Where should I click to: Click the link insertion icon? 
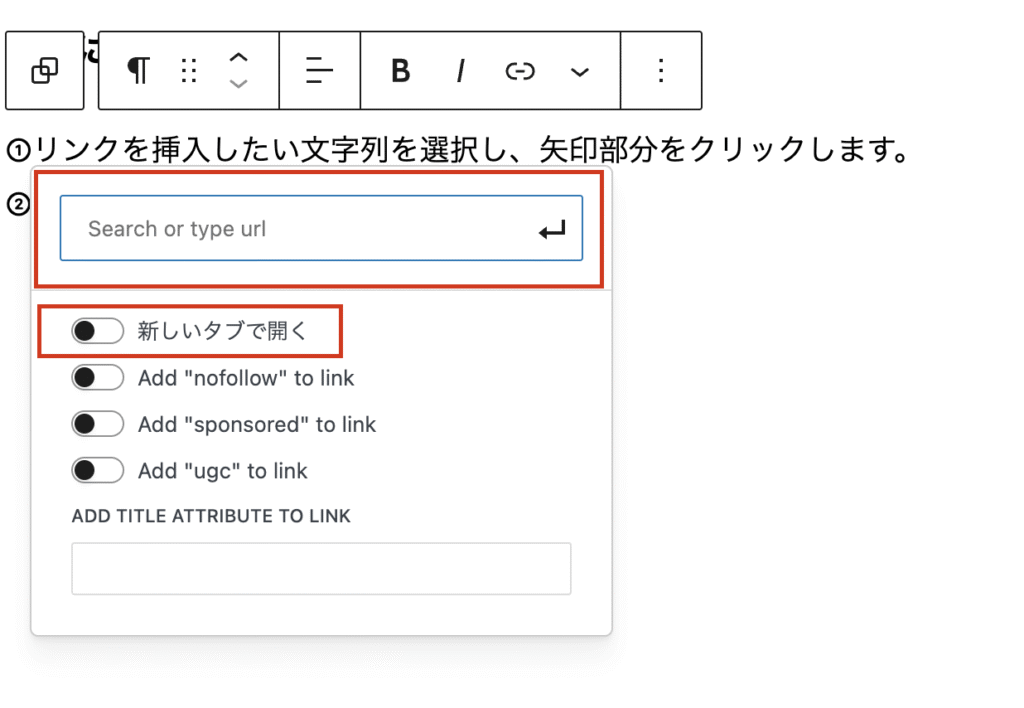point(520,70)
